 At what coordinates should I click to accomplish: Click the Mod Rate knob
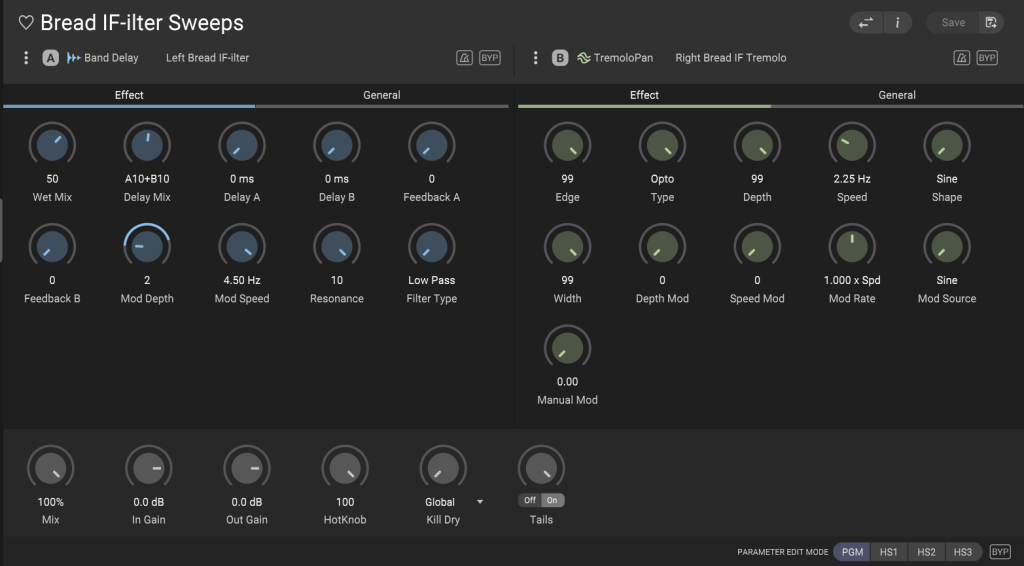852,247
